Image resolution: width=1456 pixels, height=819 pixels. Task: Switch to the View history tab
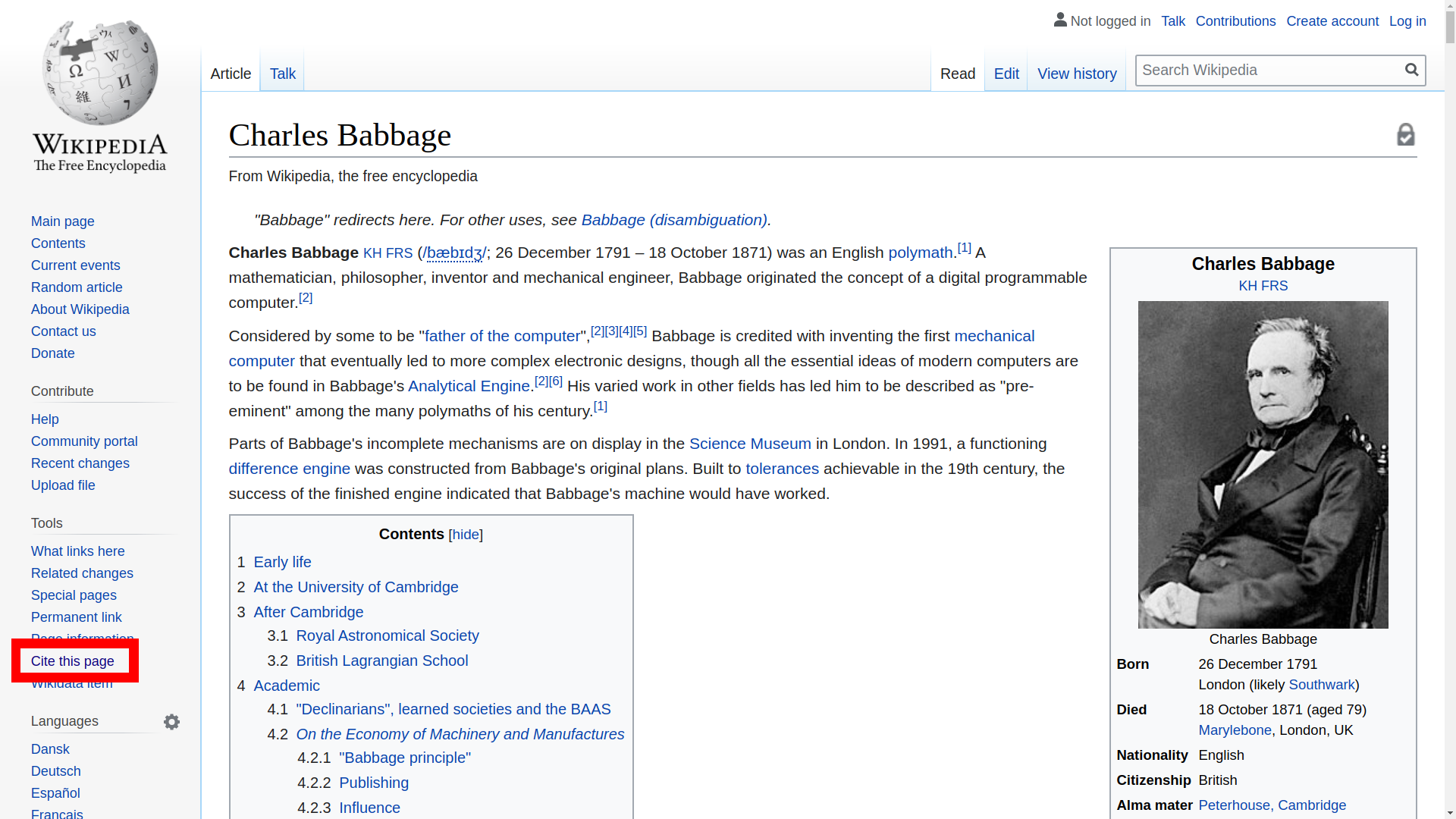(1077, 74)
